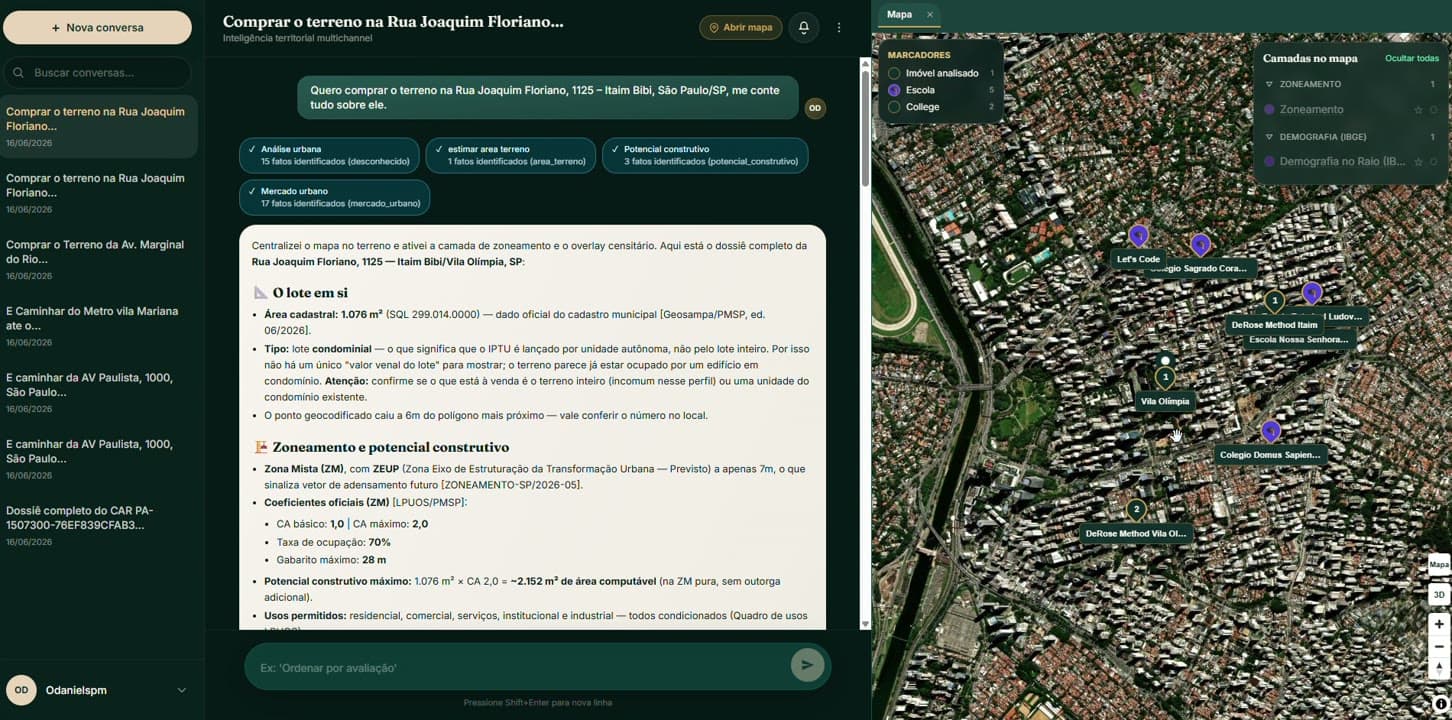Click the OD avatar in the sidebar footer
Screen dimensions: 1452x720
coord(21,690)
